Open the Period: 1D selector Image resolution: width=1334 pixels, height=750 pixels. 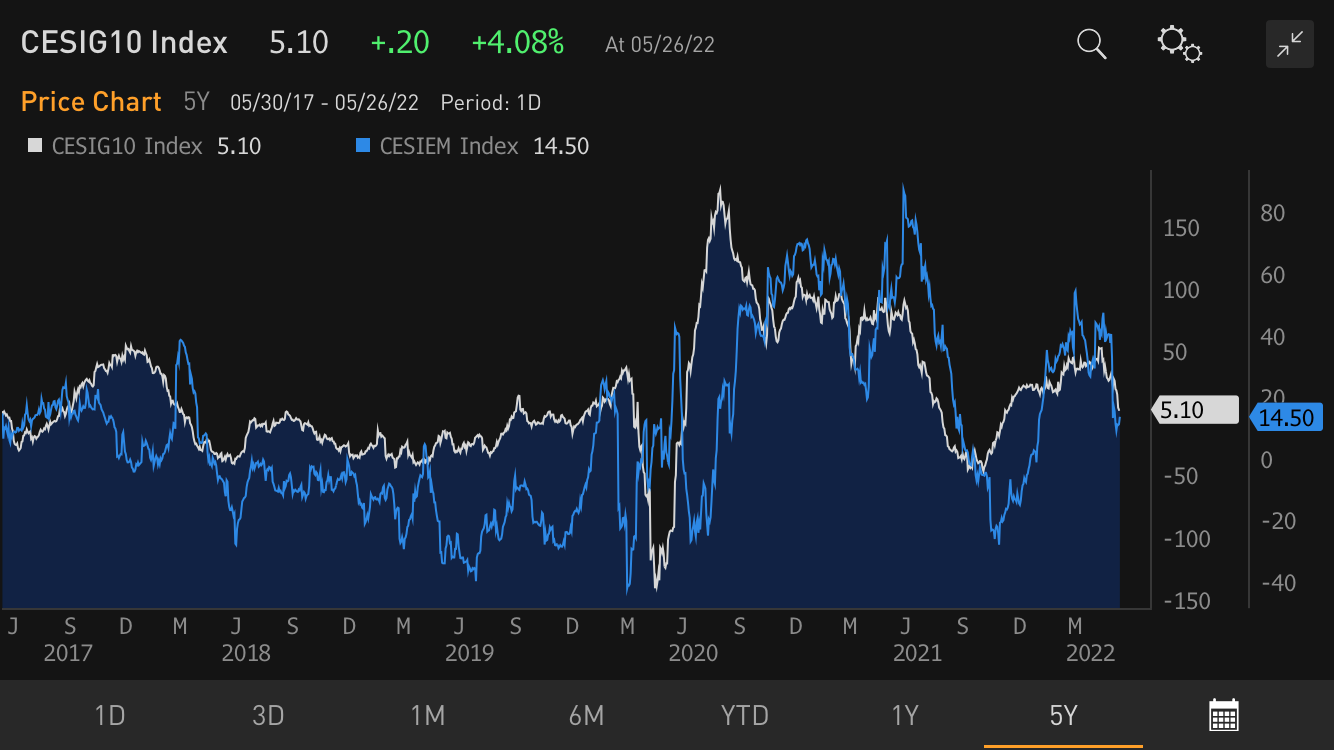click(491, 102)
